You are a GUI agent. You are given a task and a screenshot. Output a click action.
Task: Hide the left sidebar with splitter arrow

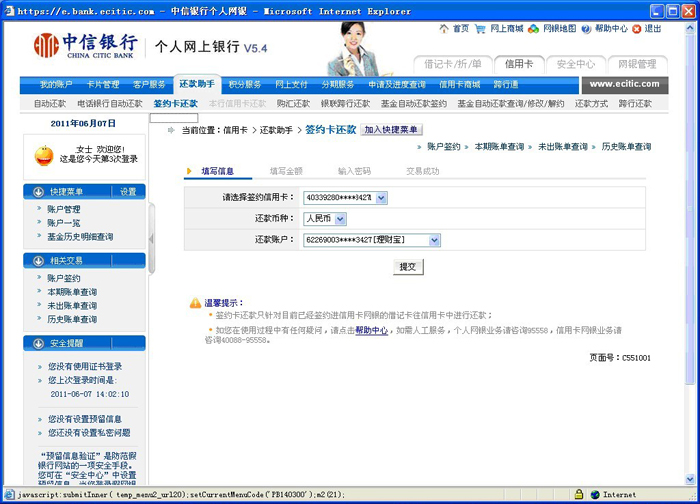tap(152, 239)
